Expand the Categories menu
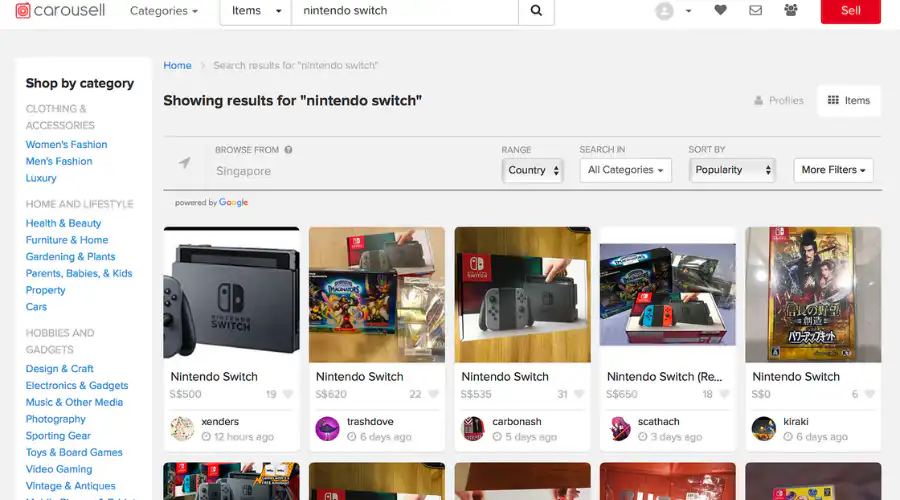The height and width of the screenshot is (500, 900). coord(164,11)
